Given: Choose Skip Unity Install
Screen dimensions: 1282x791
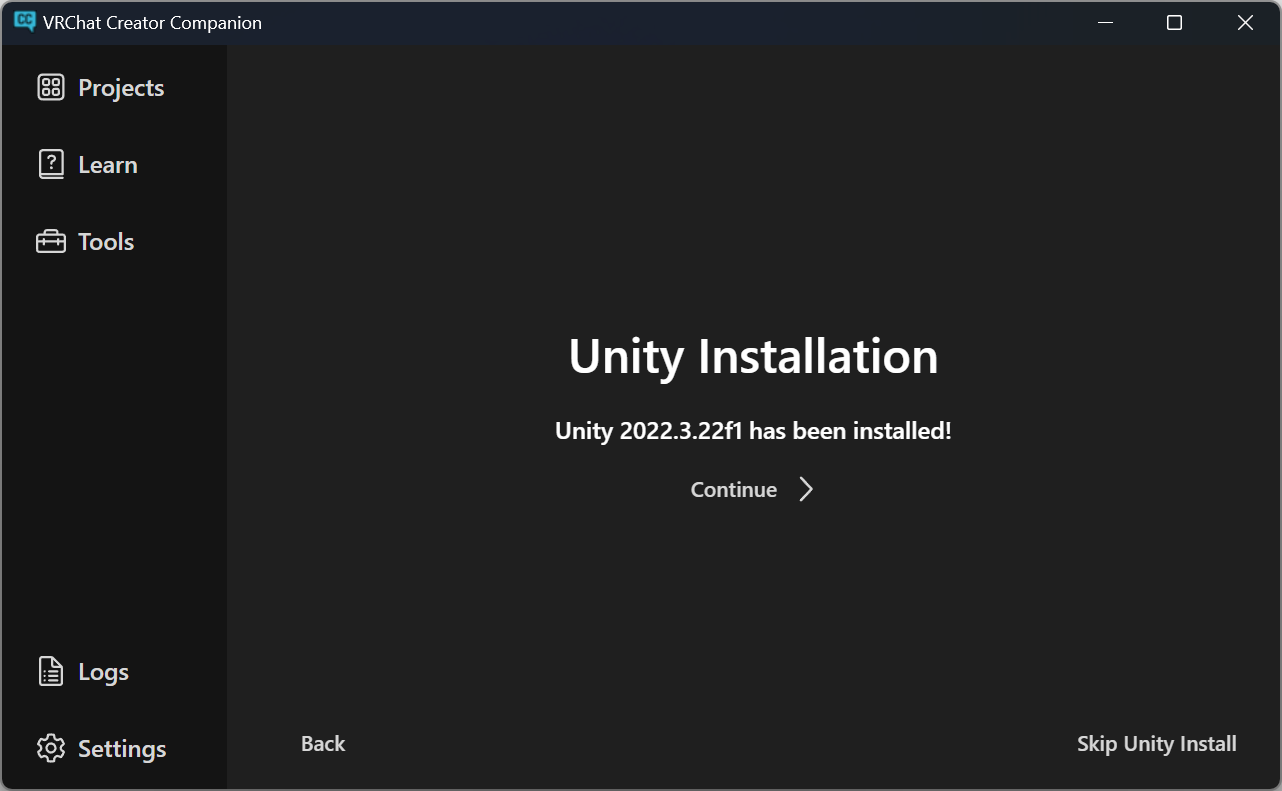Looking at the screenshot, I should 1157,743.
